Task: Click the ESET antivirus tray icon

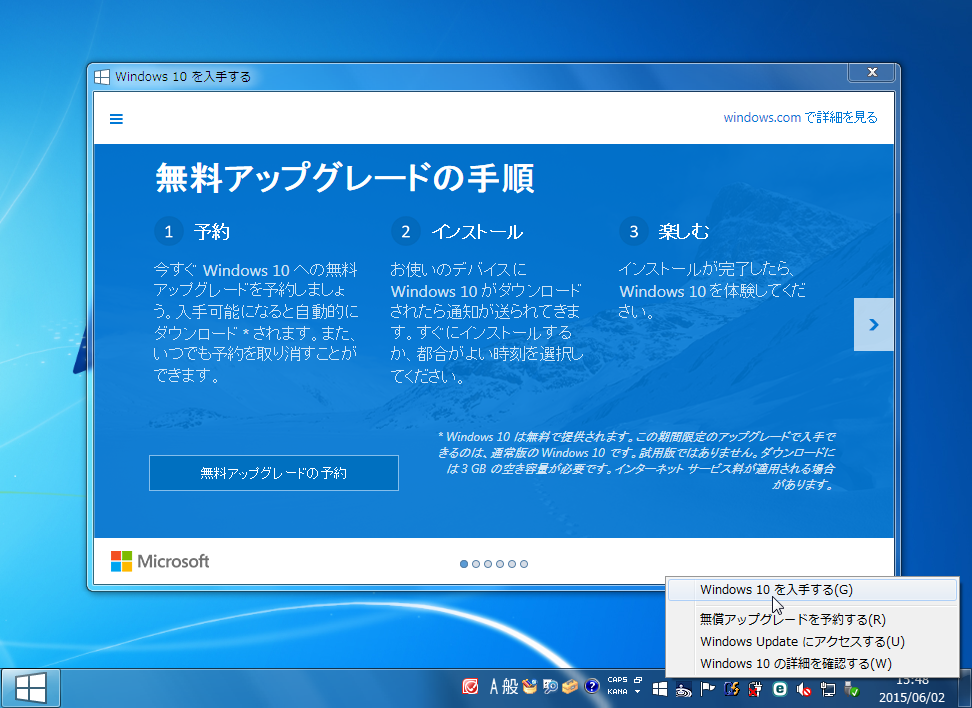Action: click(x=780, y=689)
